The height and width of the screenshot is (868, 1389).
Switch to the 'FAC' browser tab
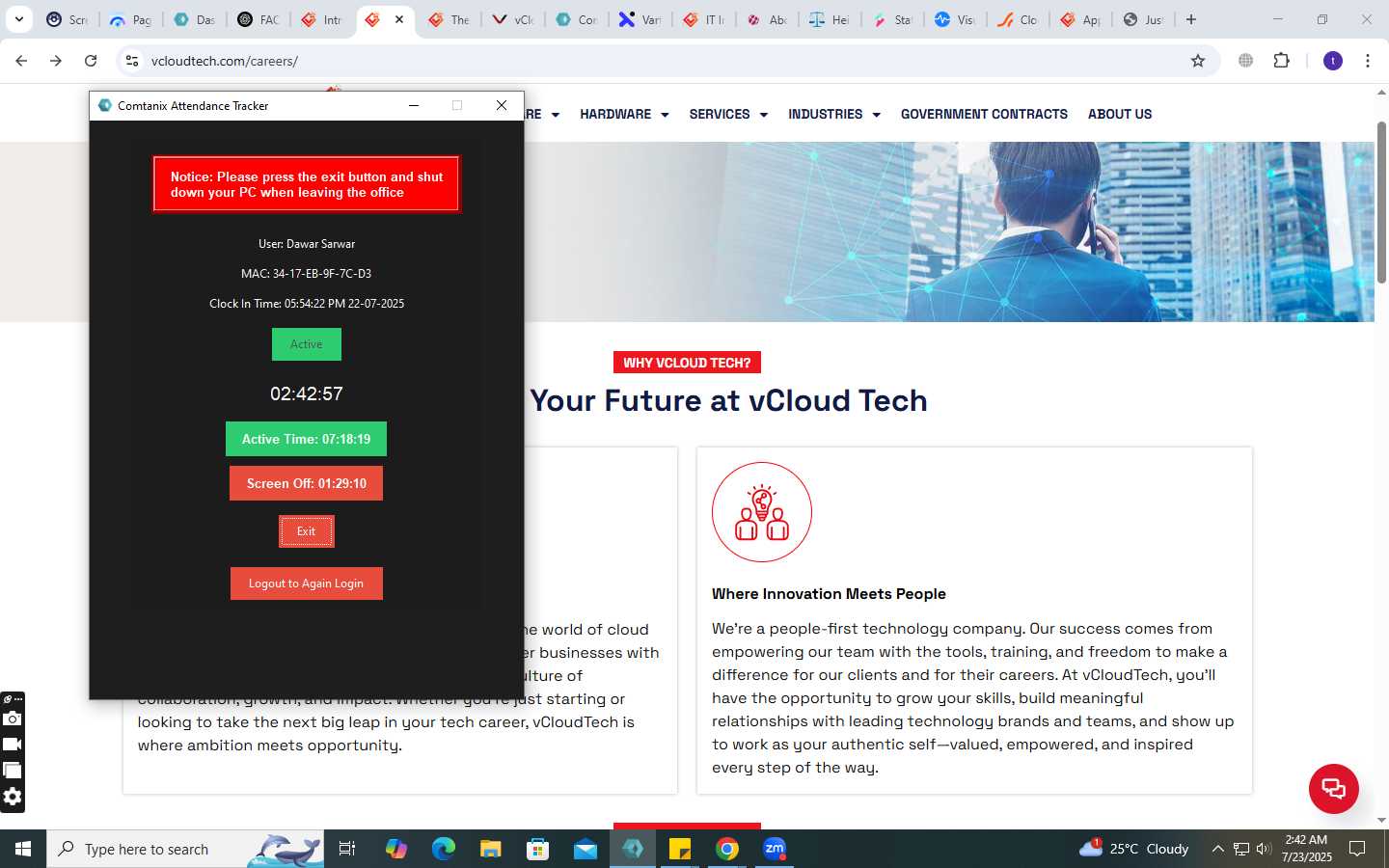click(257, 19)
